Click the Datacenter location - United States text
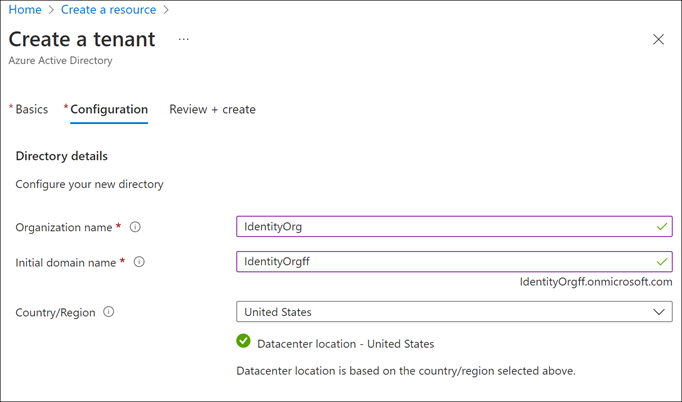Image resolution: width=682 pixels, height=402 pixels. pyautogui.click(x=345, y=344)
